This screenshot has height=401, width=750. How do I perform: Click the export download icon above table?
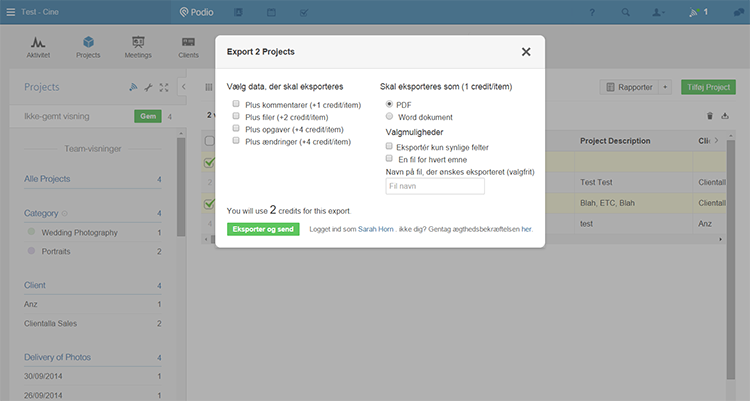click(726, 116)
